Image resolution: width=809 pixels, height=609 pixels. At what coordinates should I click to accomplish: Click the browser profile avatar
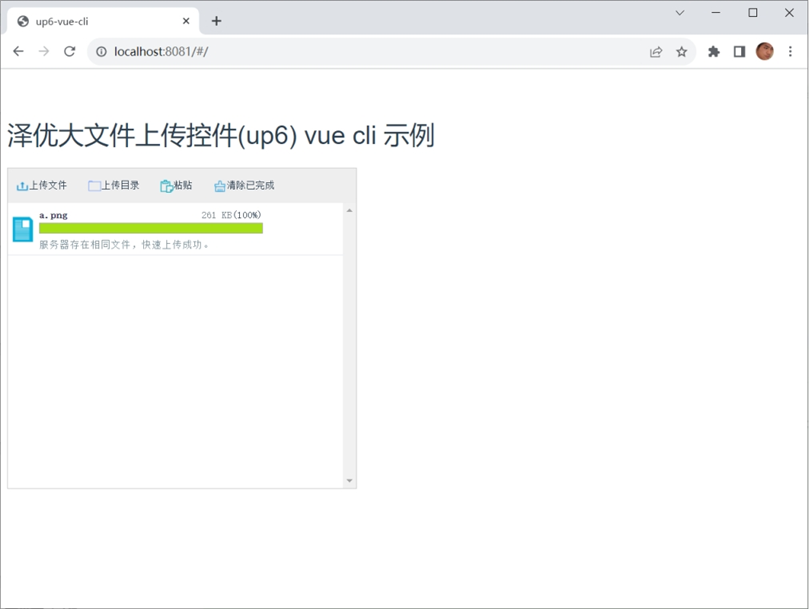764,51
